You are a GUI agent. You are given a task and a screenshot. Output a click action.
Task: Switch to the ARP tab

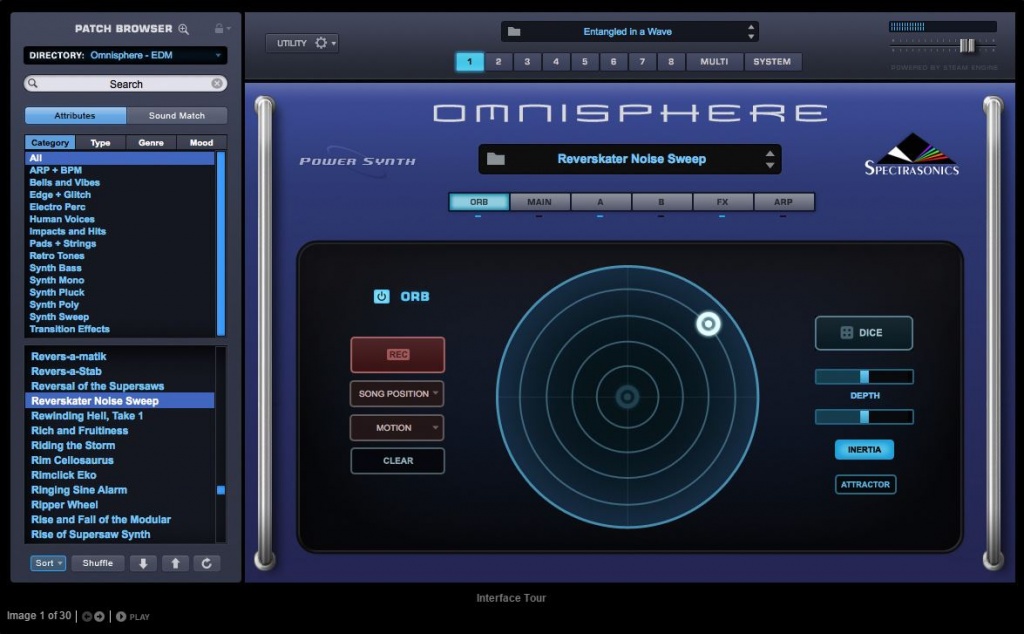click(784, 202)
